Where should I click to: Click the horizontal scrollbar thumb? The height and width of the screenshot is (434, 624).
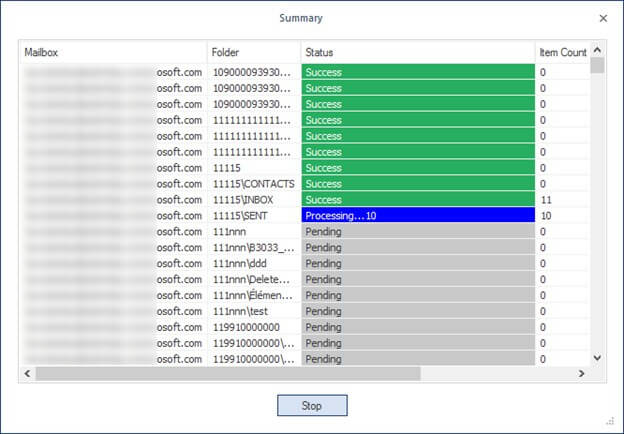[228, 374]
